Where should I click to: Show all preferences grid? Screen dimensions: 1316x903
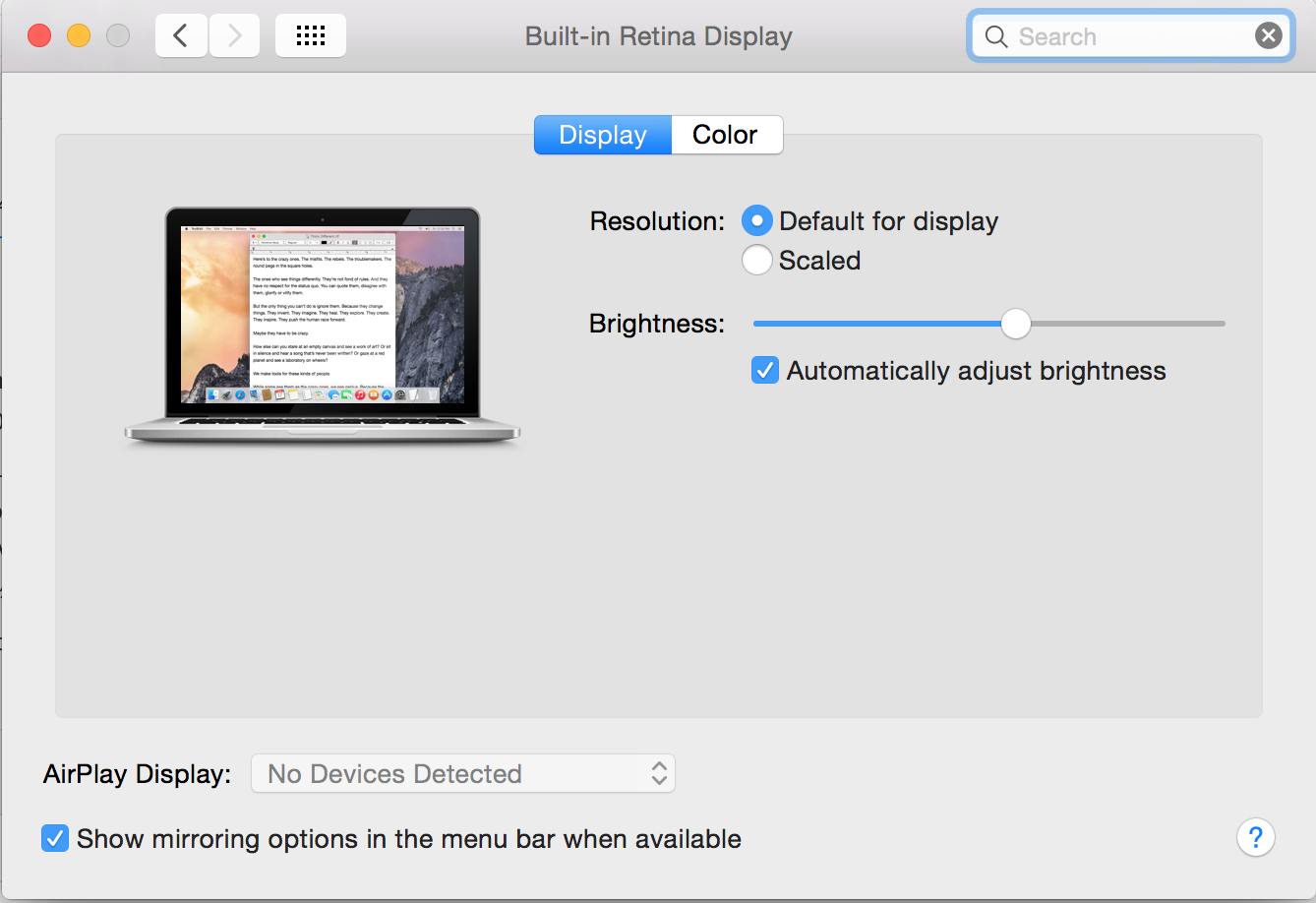pos(311,36)
